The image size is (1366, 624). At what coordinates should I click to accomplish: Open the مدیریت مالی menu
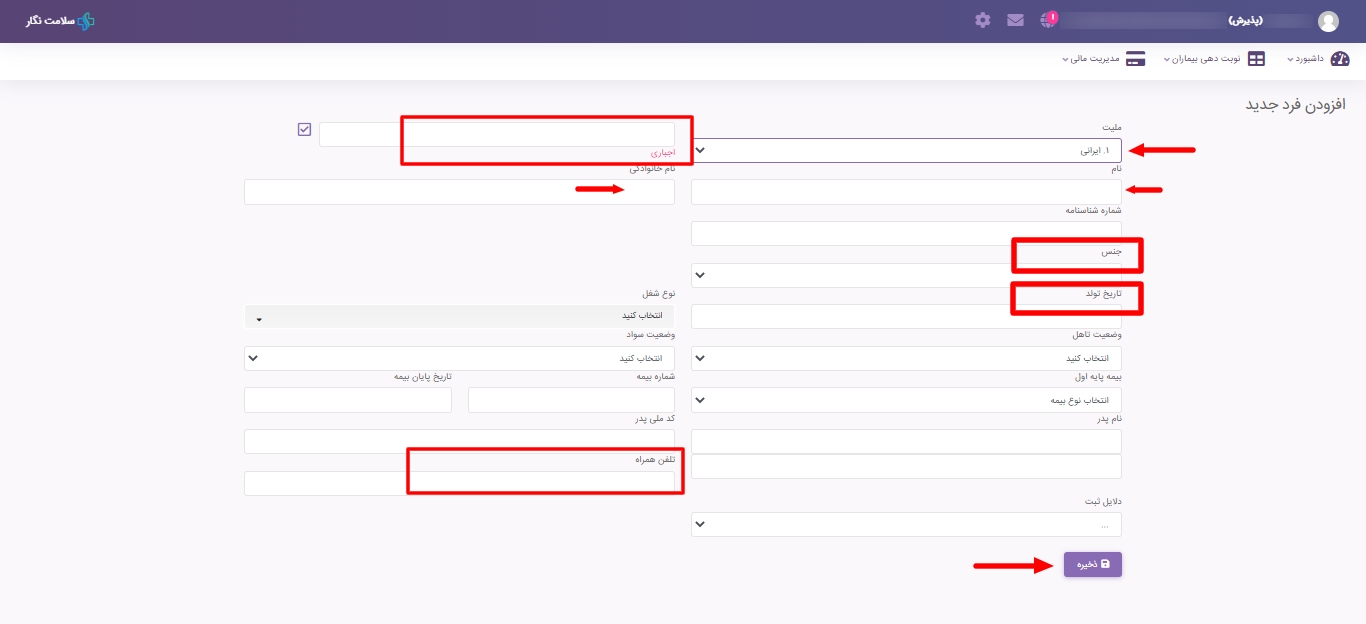click(x=1090, y=59)
